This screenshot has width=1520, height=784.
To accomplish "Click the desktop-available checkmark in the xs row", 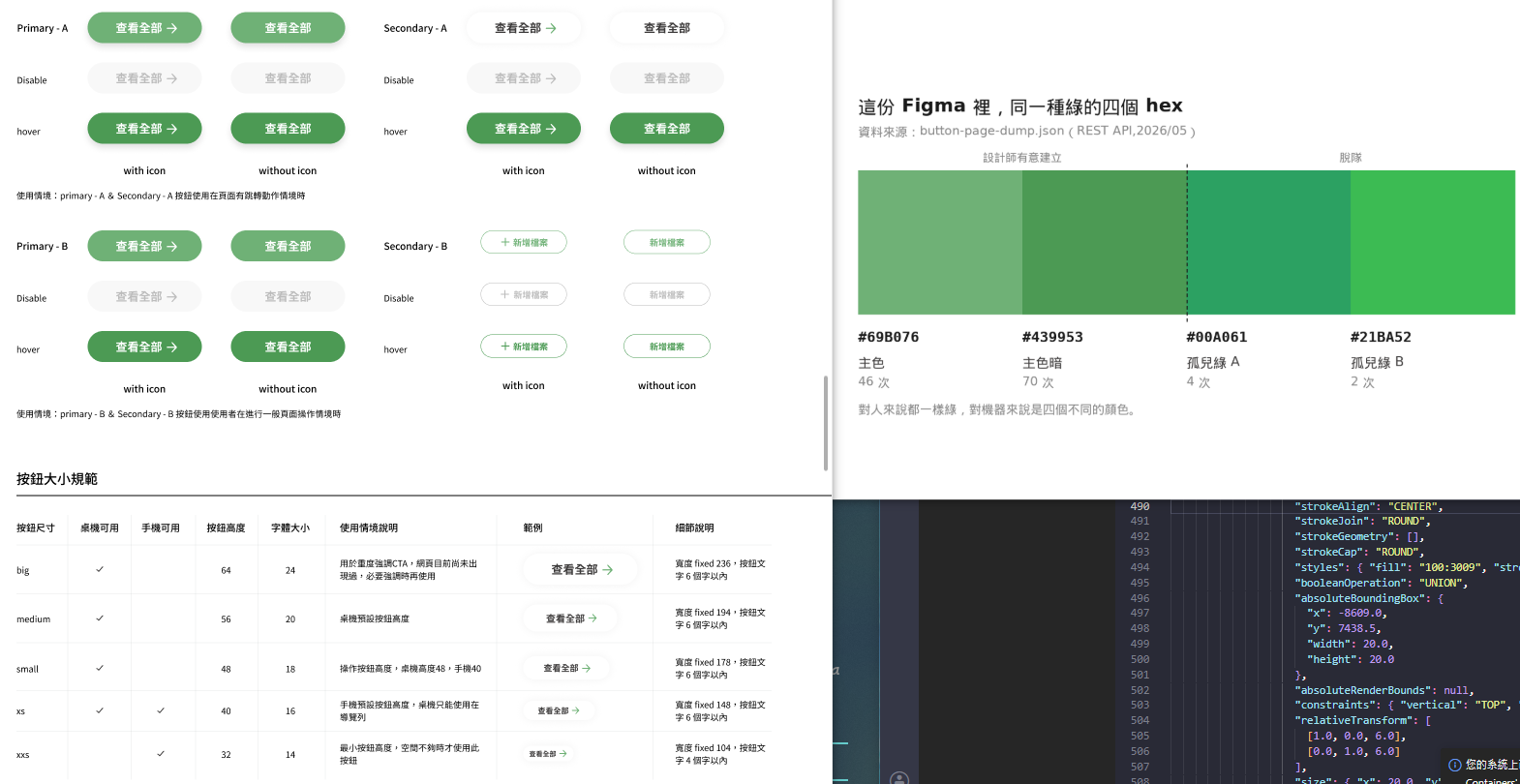I will 100,710.
